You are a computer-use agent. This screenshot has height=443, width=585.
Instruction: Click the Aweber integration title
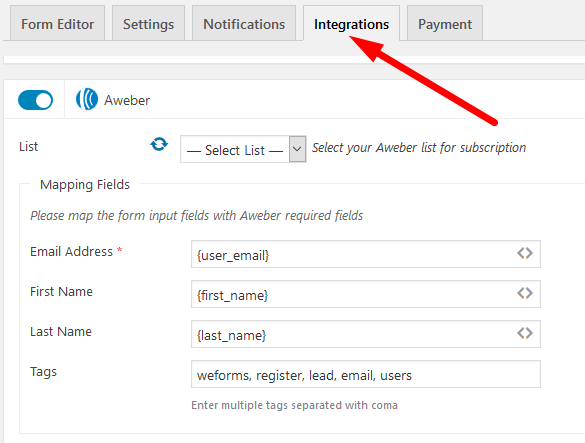[127, 100]
